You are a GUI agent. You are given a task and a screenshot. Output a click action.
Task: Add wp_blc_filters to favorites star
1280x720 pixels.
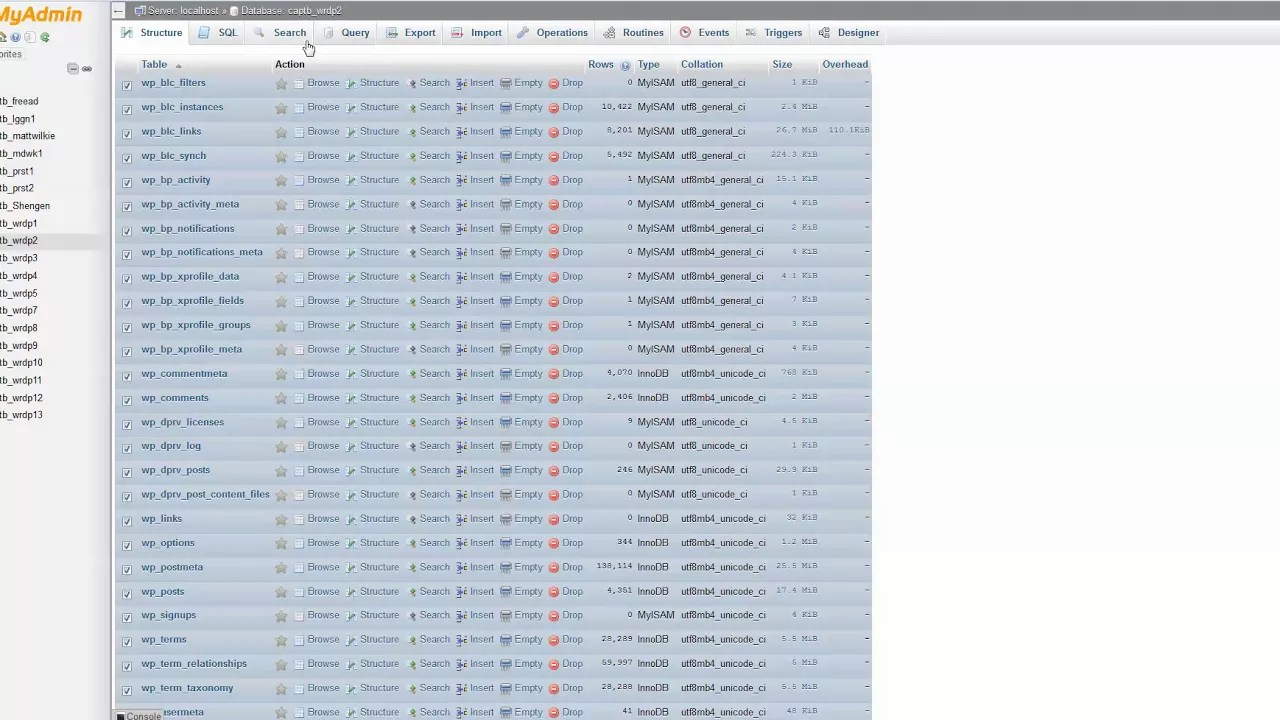pyautogui.click(x=281, y=83)
